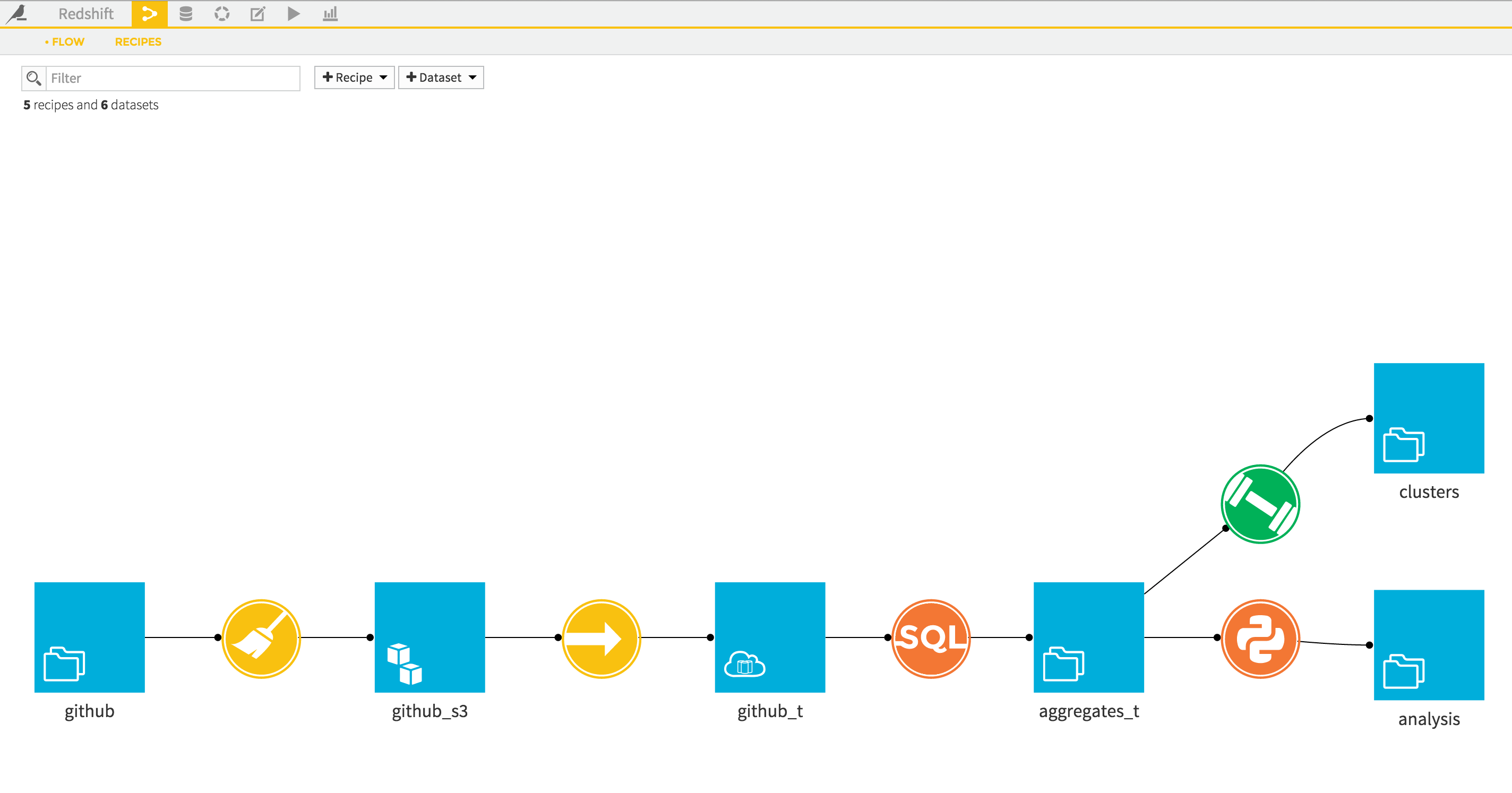Click the recipes and datasets count text
Image resolution: width=1512 pixels, height=793 pixels.
tap(91, 105)
